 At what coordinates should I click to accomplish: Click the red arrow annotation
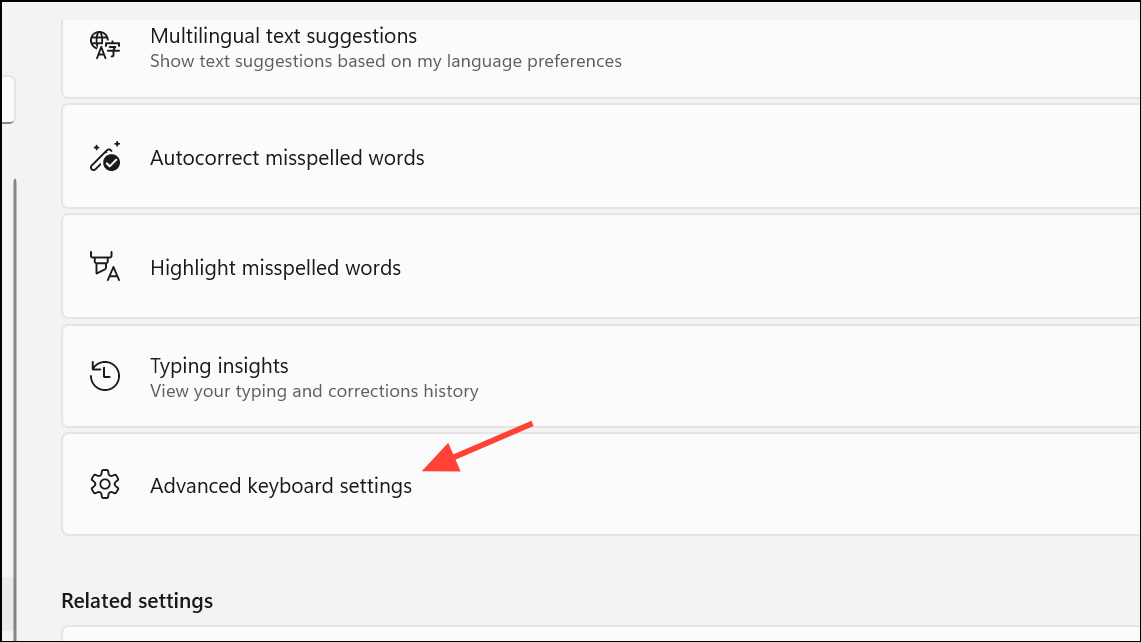pyautogui.click(x=477, y=447)
